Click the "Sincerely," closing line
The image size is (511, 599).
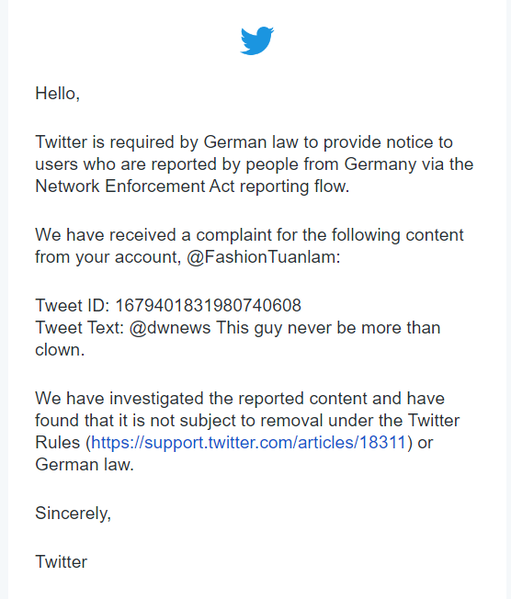[x=73, y=513]
